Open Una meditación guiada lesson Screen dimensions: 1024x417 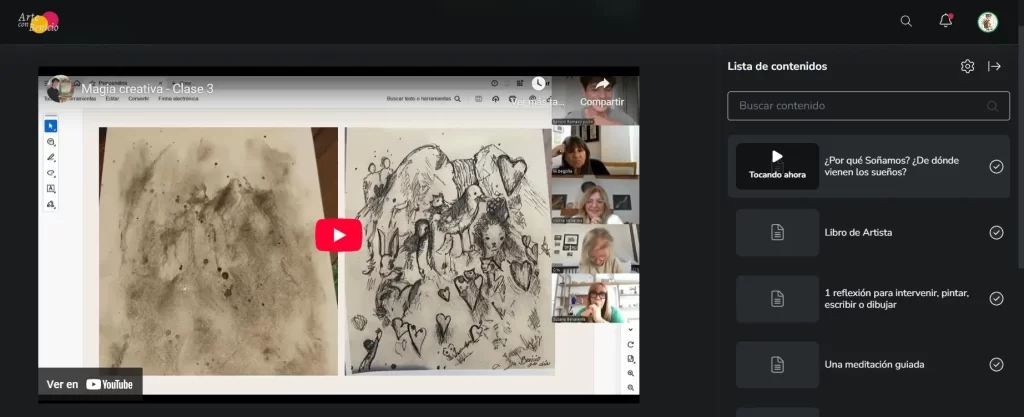874,365
